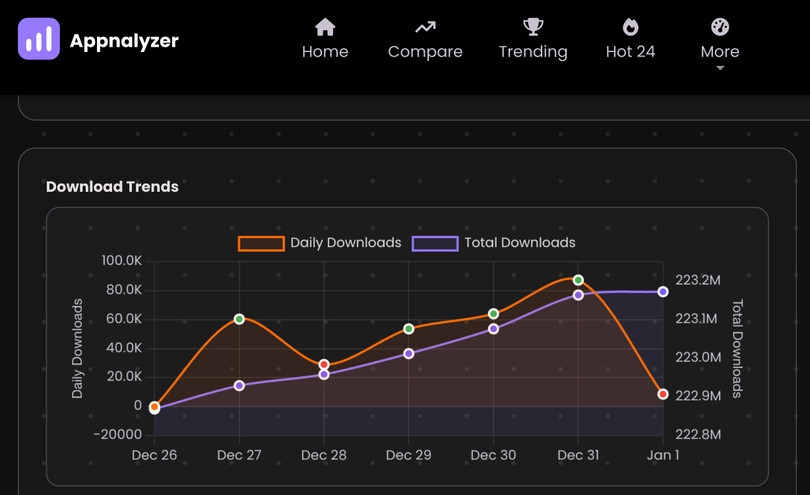Click the purple Total Downloads legend swatch
This screenshot has height=495, width=810.
[435, 243]
